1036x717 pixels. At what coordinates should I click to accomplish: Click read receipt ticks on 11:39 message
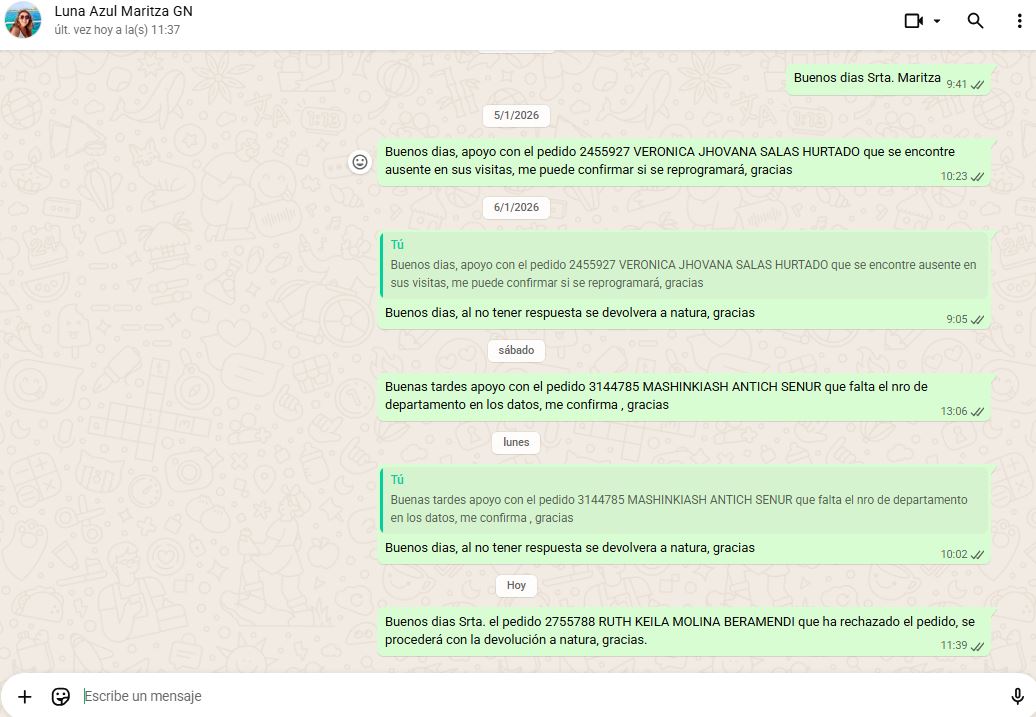977,646
